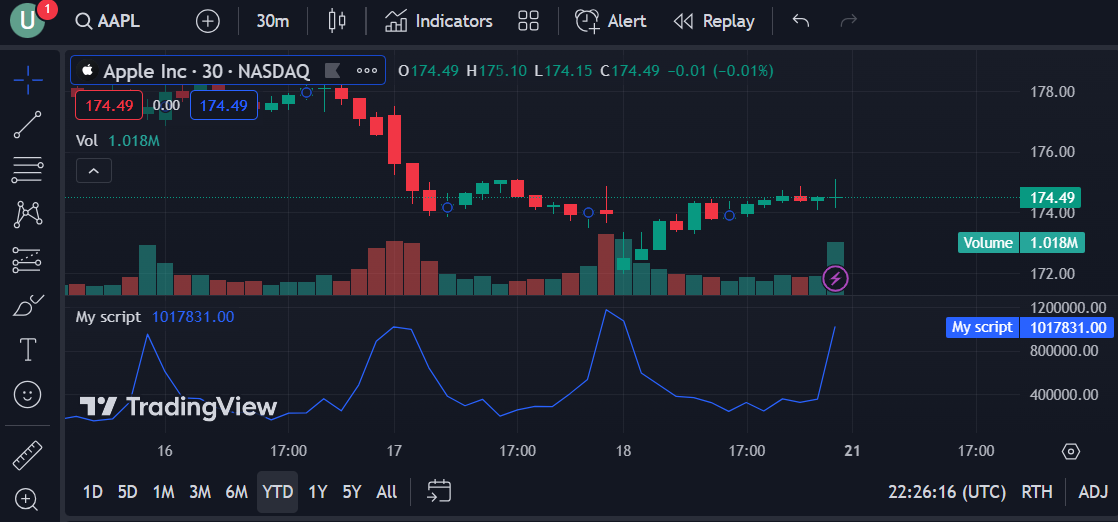Select the forecasting and measurement tool

coord(28,260)
